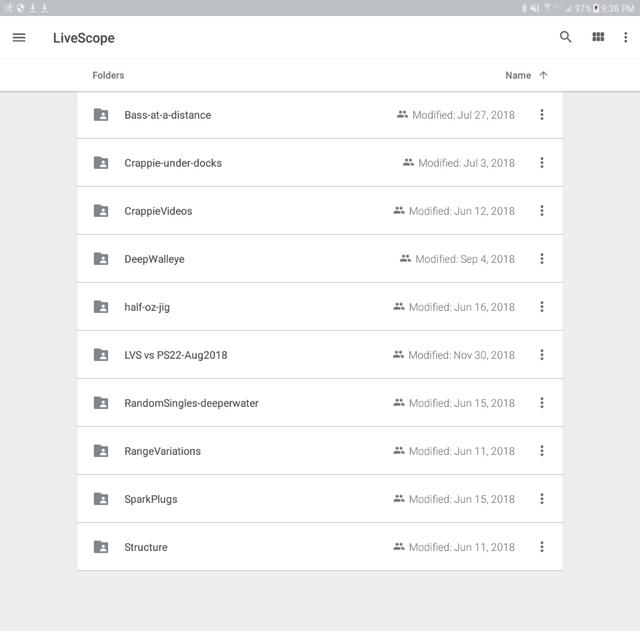Viewport: 640px width, 631px height.
Task: Open the half-oz-jig folder name
Action: point(147,307)
